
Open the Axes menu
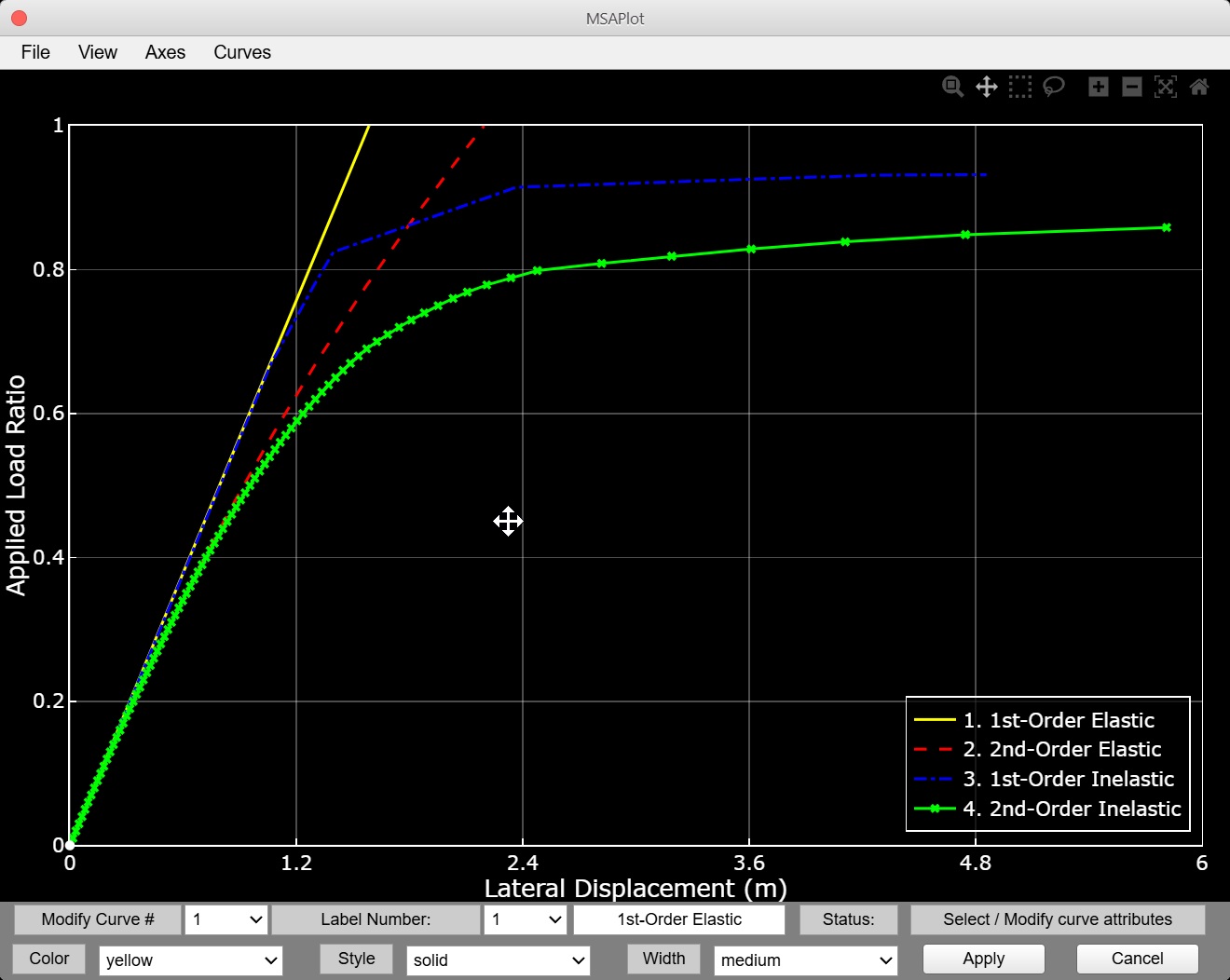click(165, 52)
